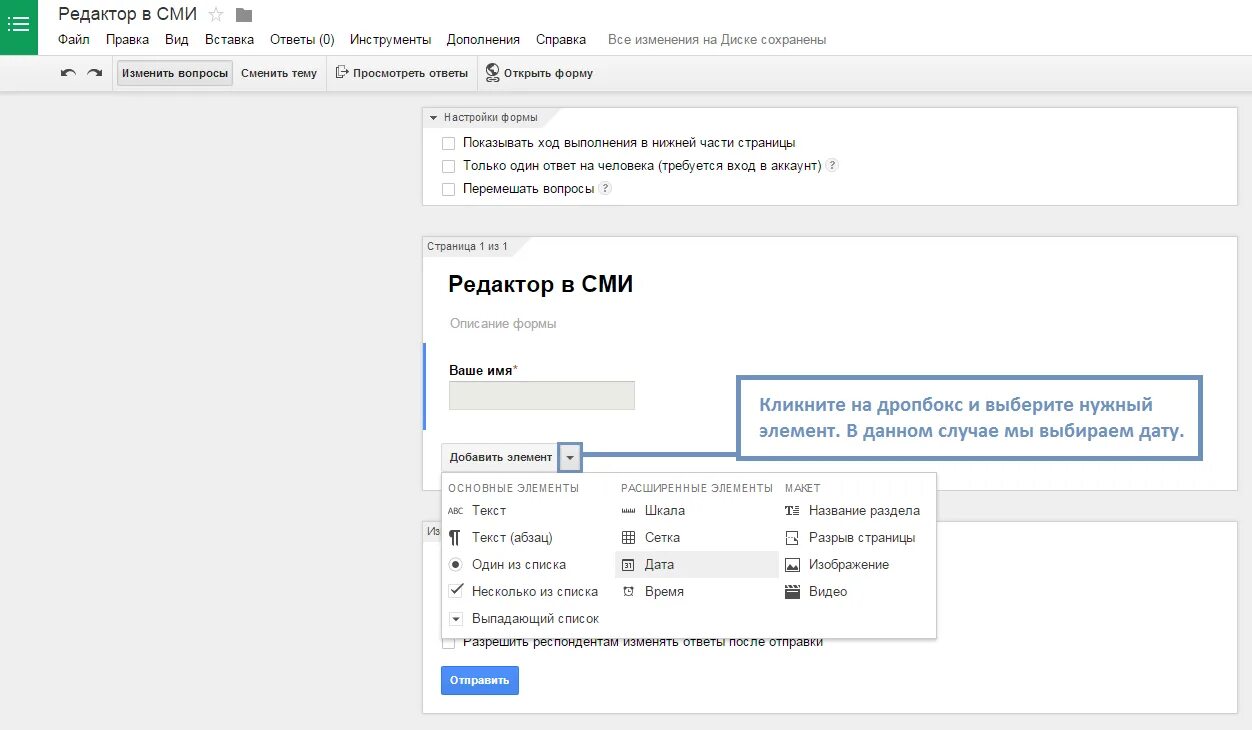Tick 'Только один ответ на человека' checkbox
Viewport: 1252px width, 730px height.
[x=448, y=166]
